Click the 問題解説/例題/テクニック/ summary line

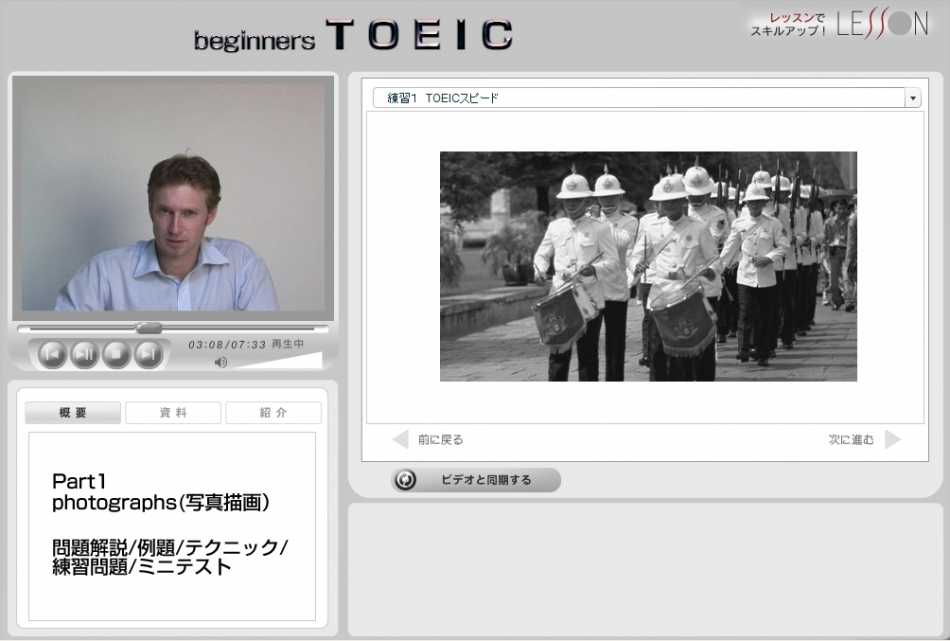[x=170, y=548]
